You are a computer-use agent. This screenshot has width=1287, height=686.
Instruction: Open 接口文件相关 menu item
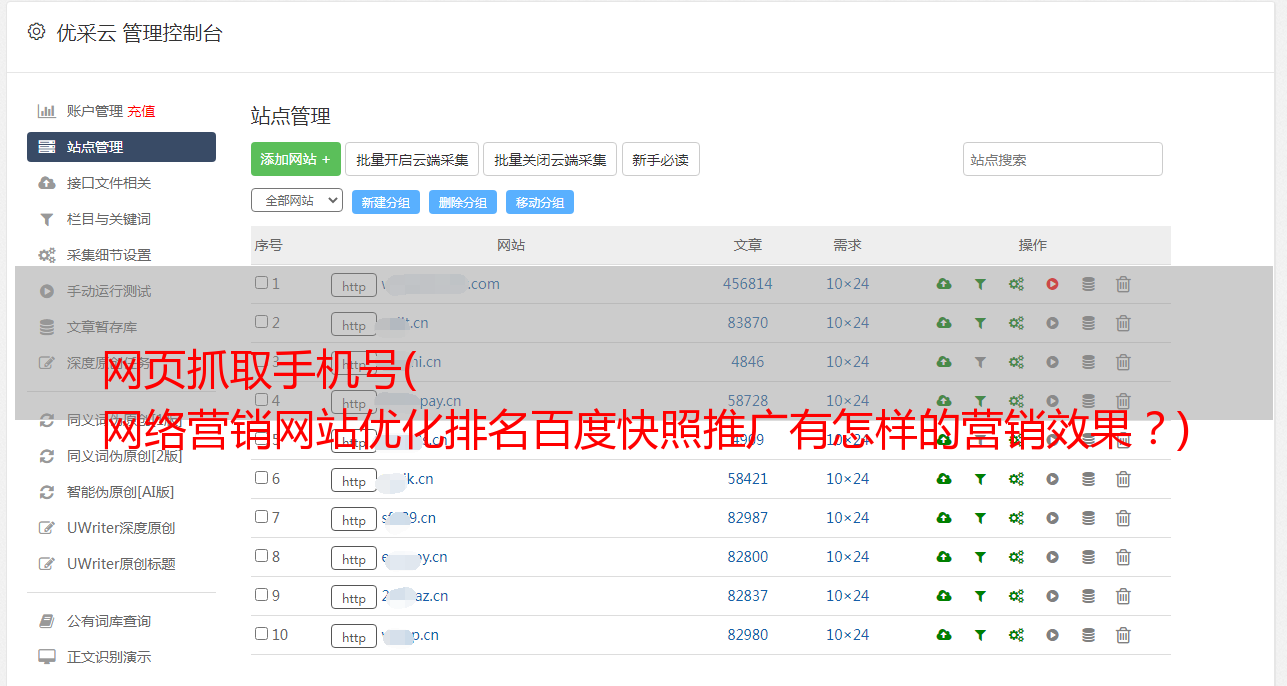109,183
